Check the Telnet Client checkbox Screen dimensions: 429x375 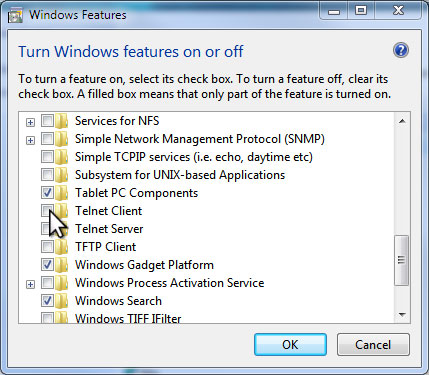47,211
